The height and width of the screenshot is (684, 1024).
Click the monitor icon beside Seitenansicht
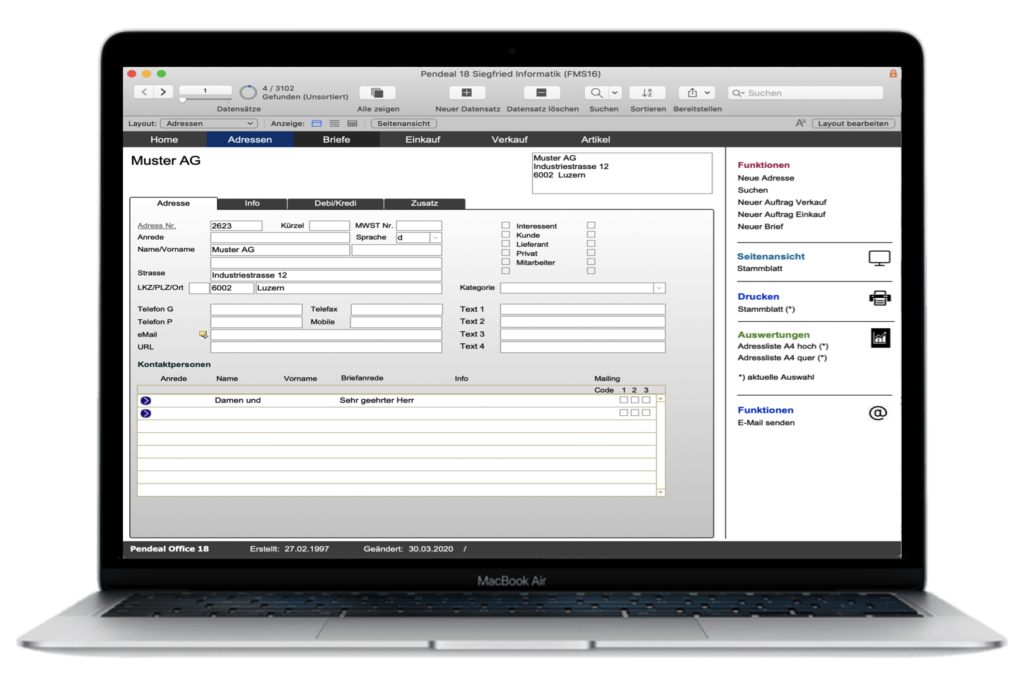tap(879, 258)
